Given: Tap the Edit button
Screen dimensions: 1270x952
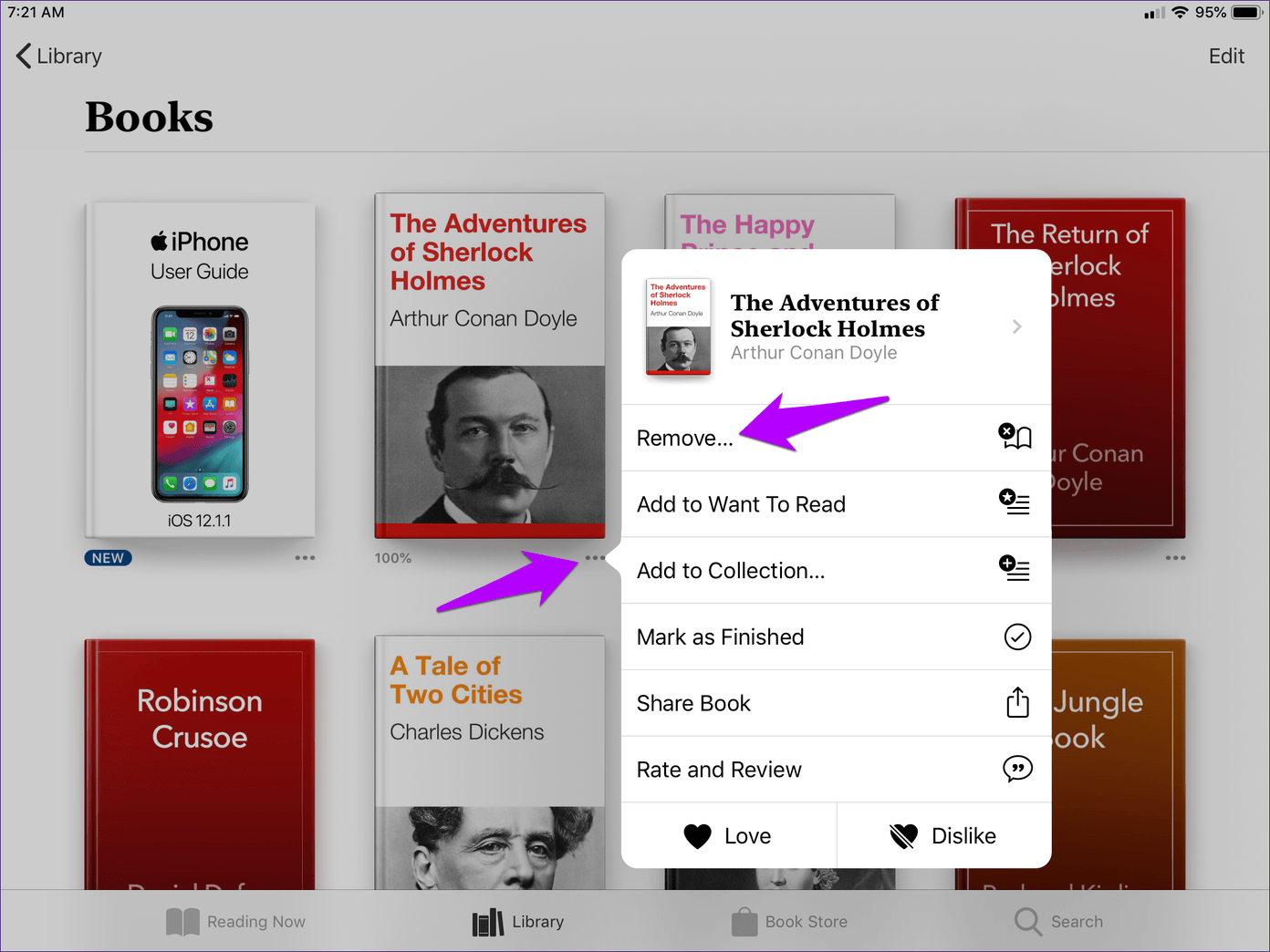Looking at the screenshot, I should (1226, 56).
